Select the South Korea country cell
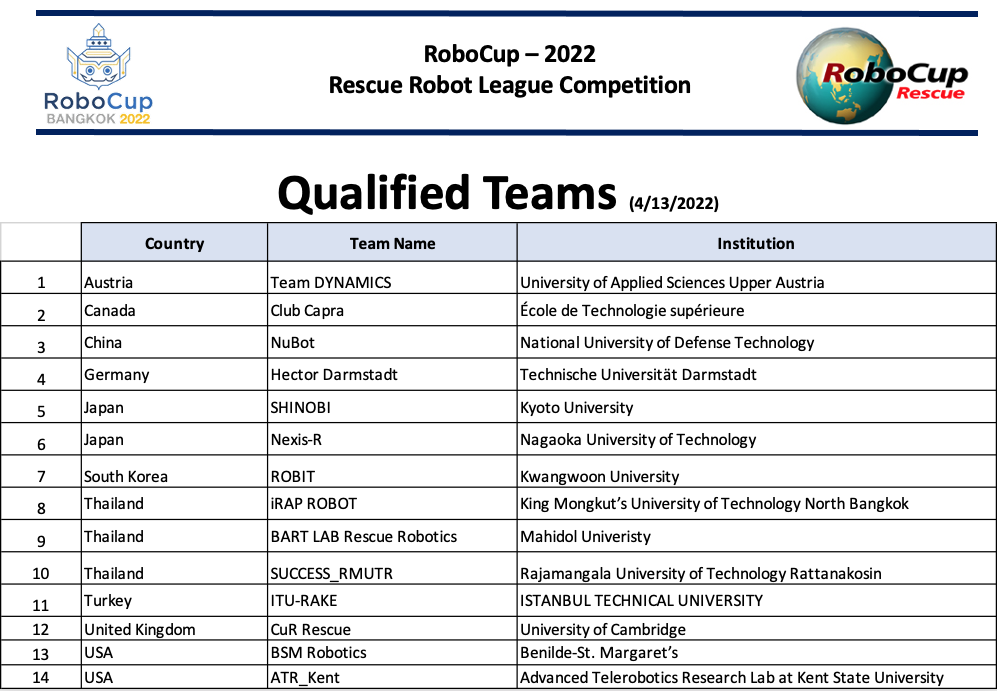Image resolution: width=997 pixels, height=691 pixels. coord(174,472)
